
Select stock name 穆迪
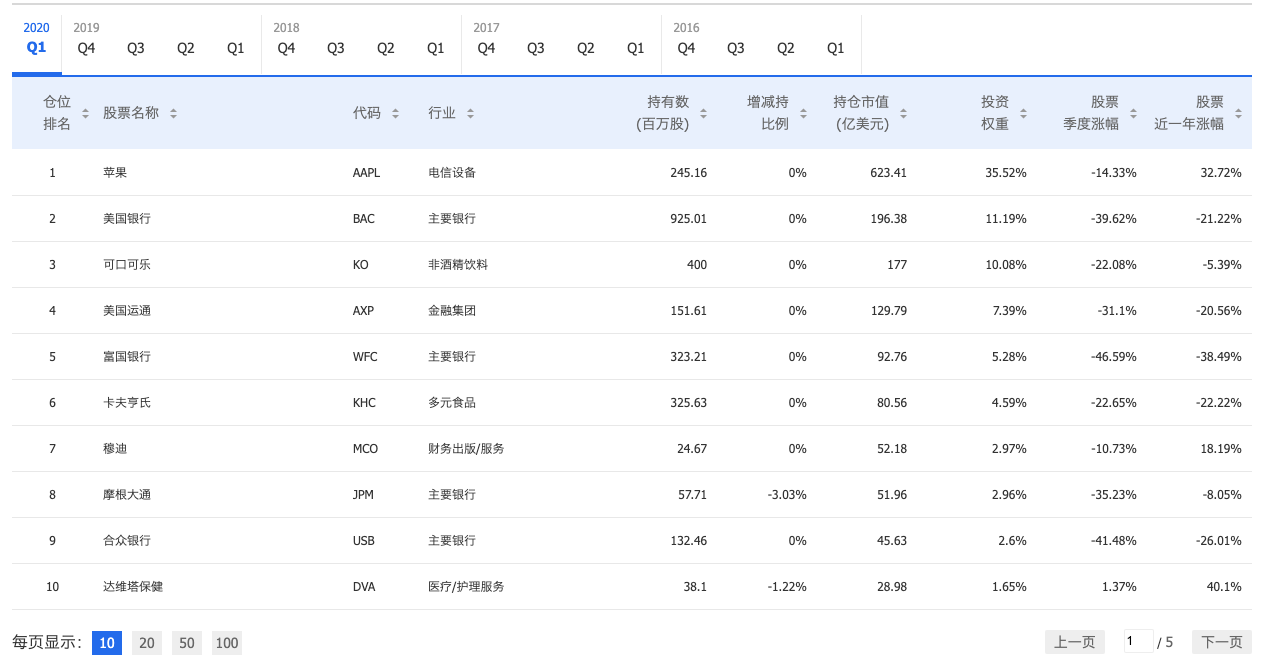(x=115, y=449)
